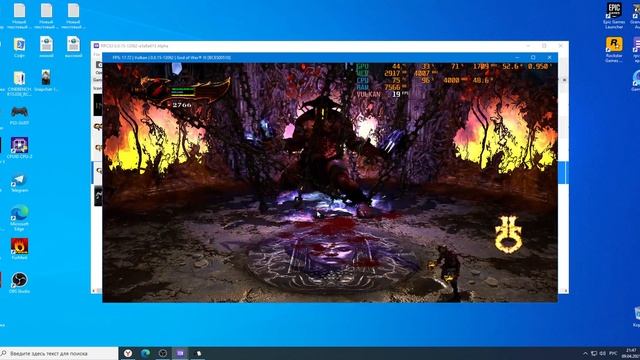Click the Yandex Browser taskbar icon
Viewport: 640px width, 360px height.
point(128,353)
